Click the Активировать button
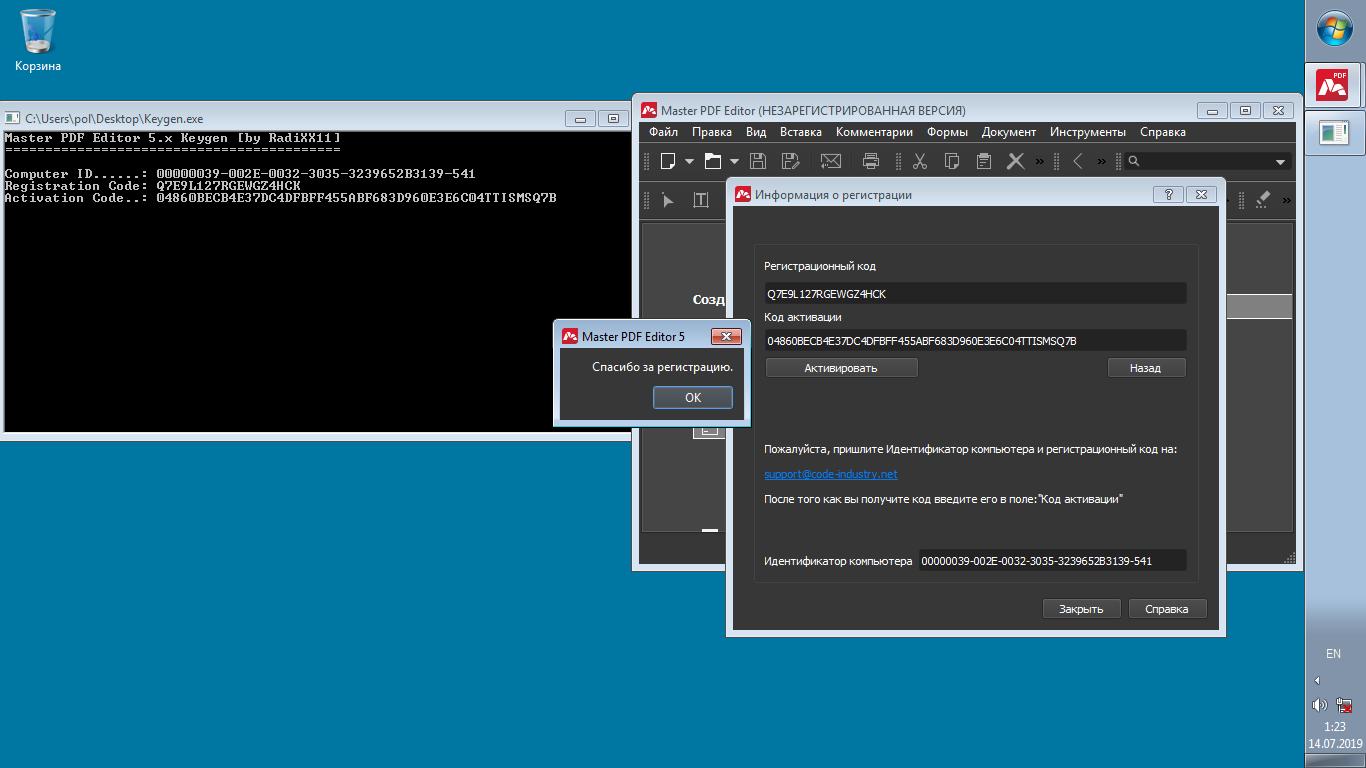This screenshot has width=1366, height=768. (841, 368)
